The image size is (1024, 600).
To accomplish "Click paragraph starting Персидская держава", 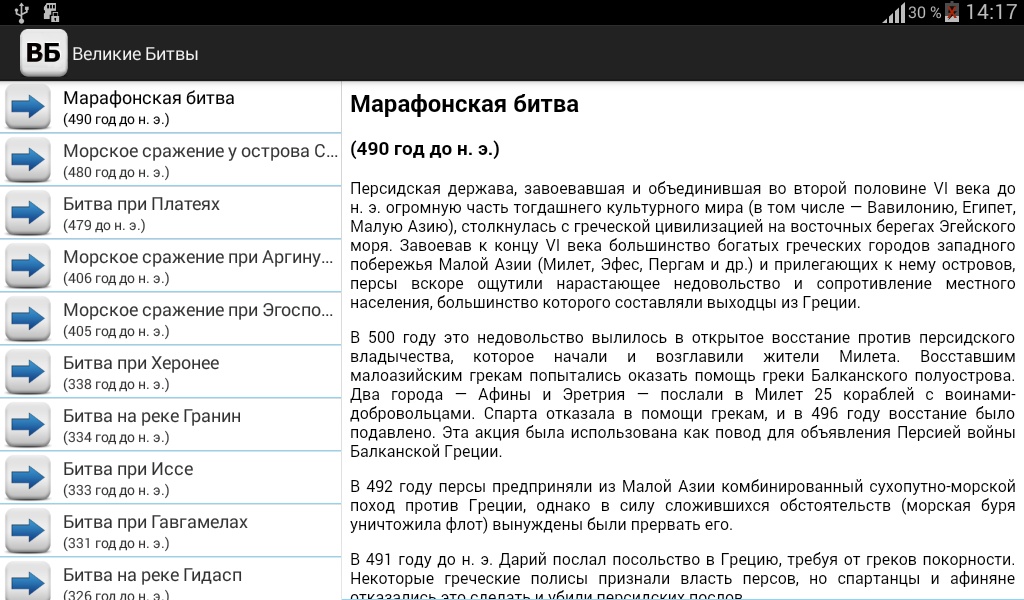I will click(x=682, y=245).
